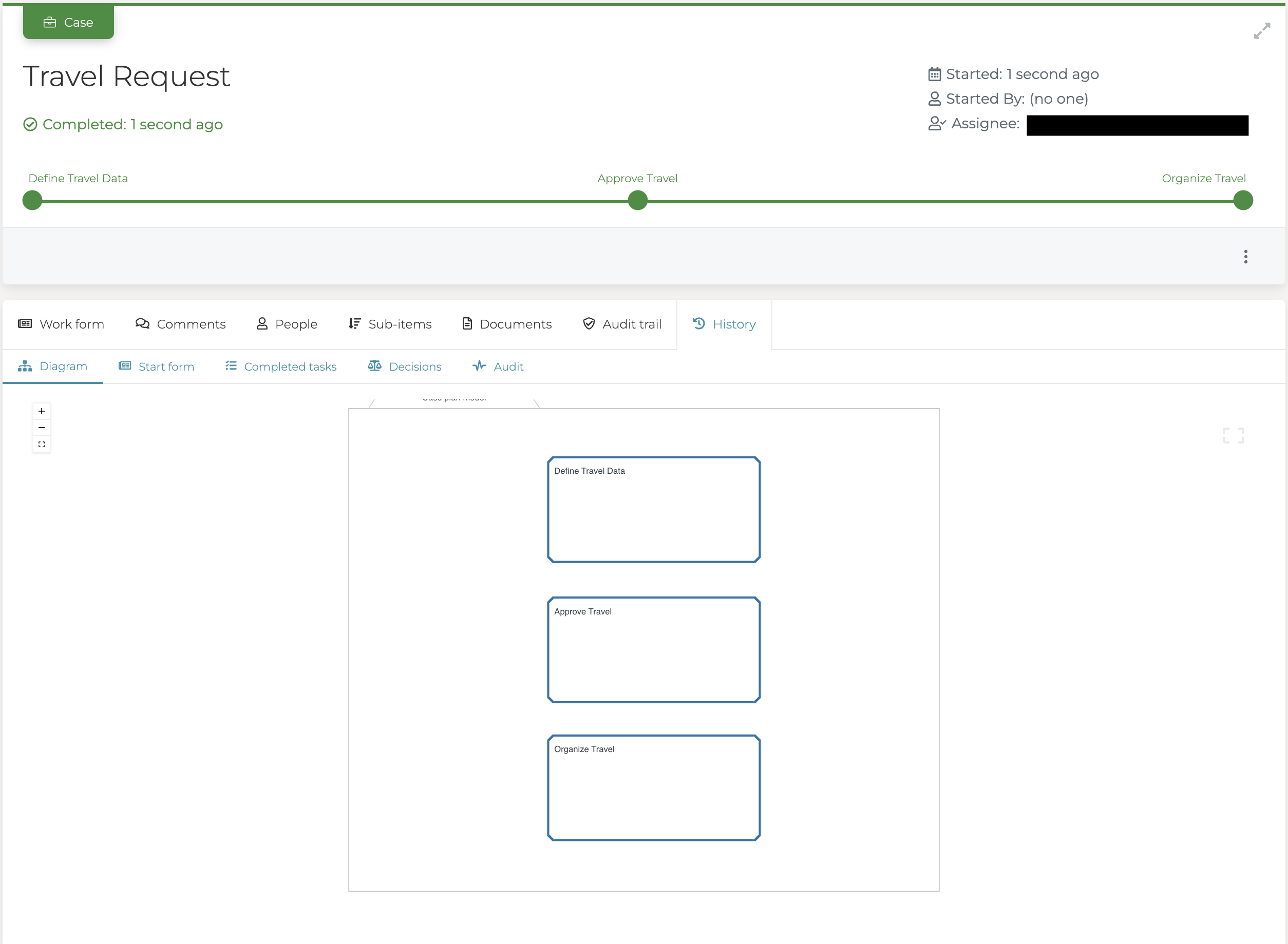This screenshot has height=944, width=1288.
Task: Select the Define Travel Data task box
Action: coord(654,509)
